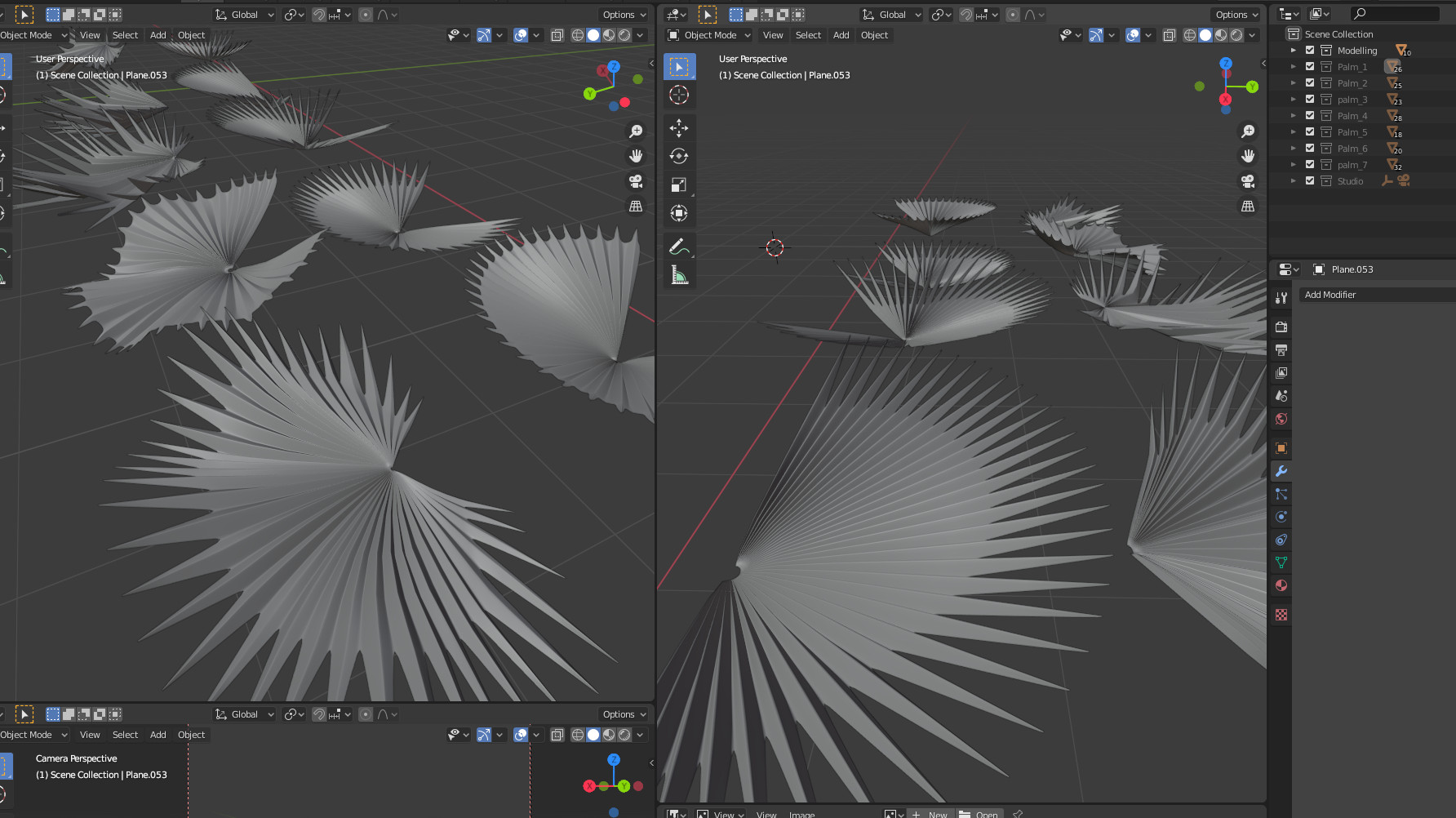The width and height of the screenshot is (1456, 818).
Task: Select the Scale tool
Action: coord(678,185)
